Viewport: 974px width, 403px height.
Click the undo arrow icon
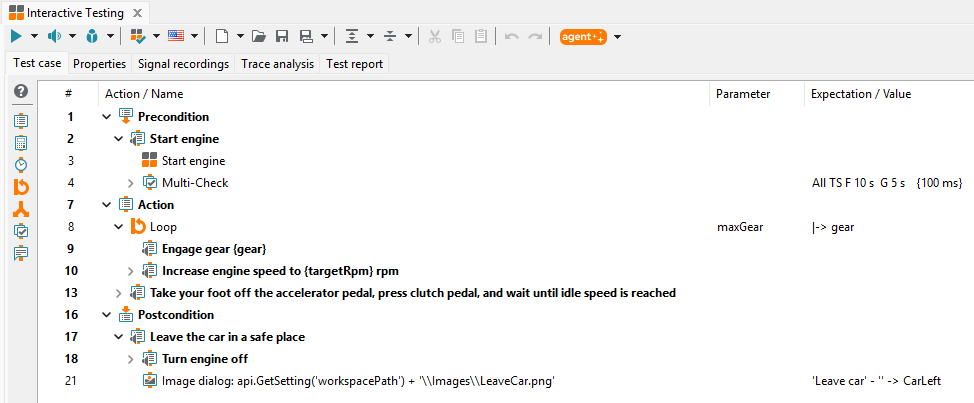512,37
